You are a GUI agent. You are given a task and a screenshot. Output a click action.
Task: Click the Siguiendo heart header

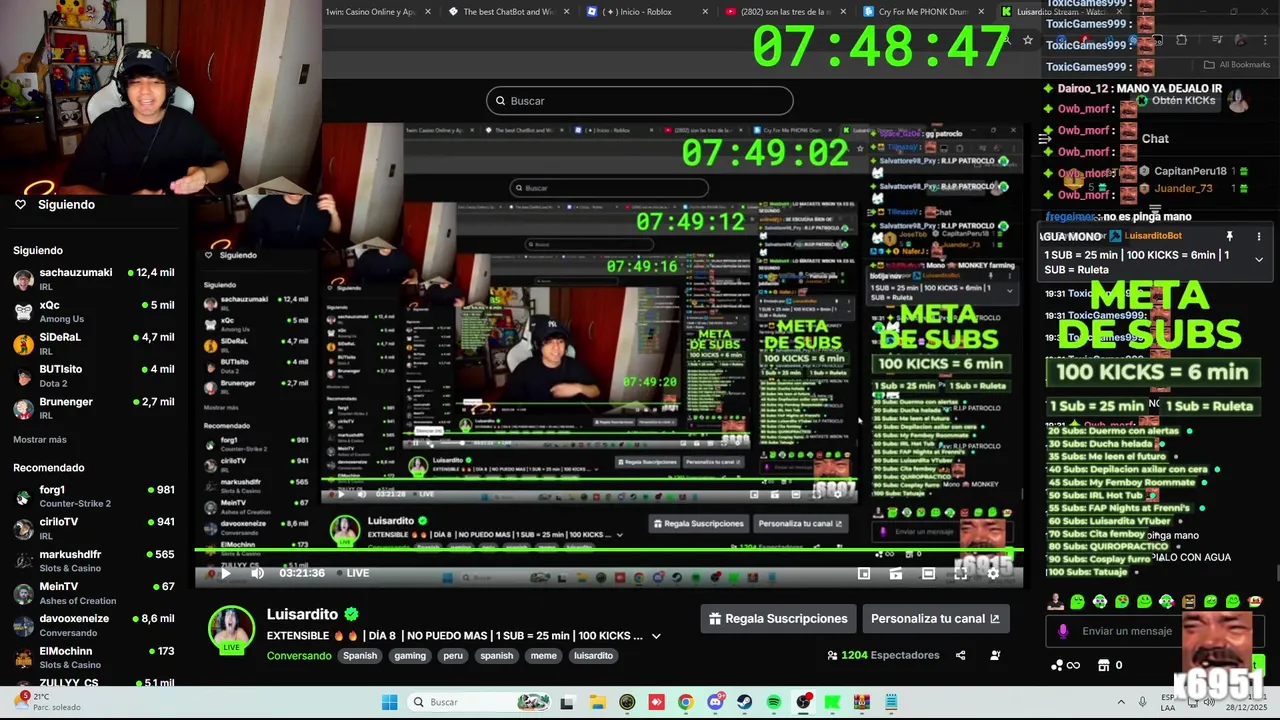tap(55, 204)
